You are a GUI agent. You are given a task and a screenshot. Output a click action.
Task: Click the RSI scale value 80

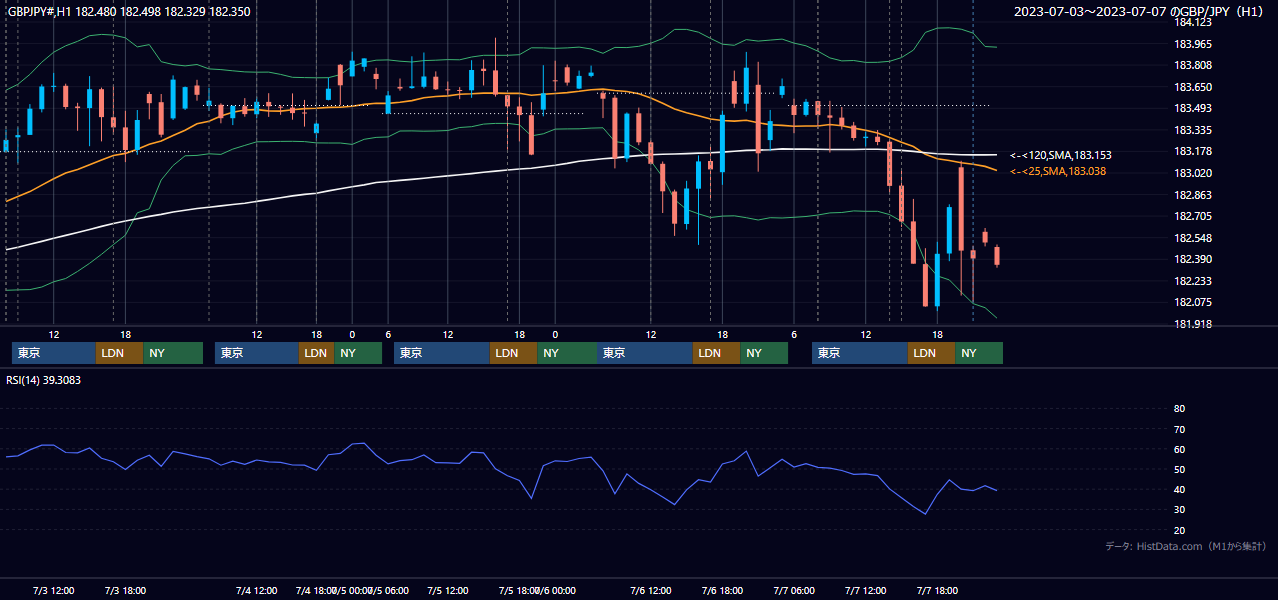tap(1179, 409)
